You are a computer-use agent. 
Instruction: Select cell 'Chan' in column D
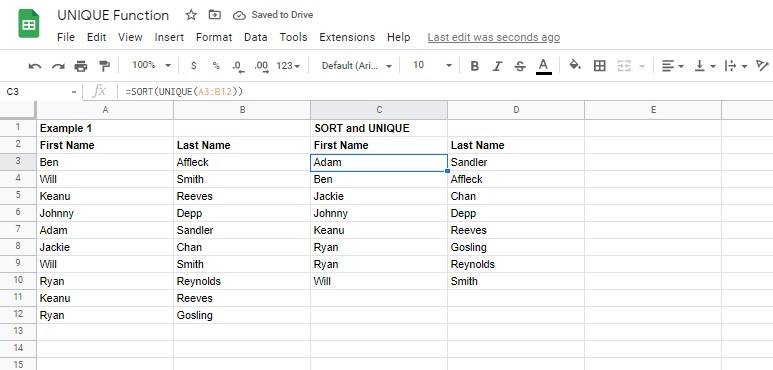[516, 196]
